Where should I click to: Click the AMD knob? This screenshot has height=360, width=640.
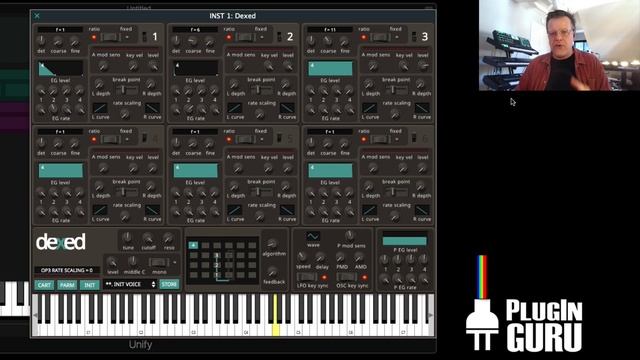(359, 257)
